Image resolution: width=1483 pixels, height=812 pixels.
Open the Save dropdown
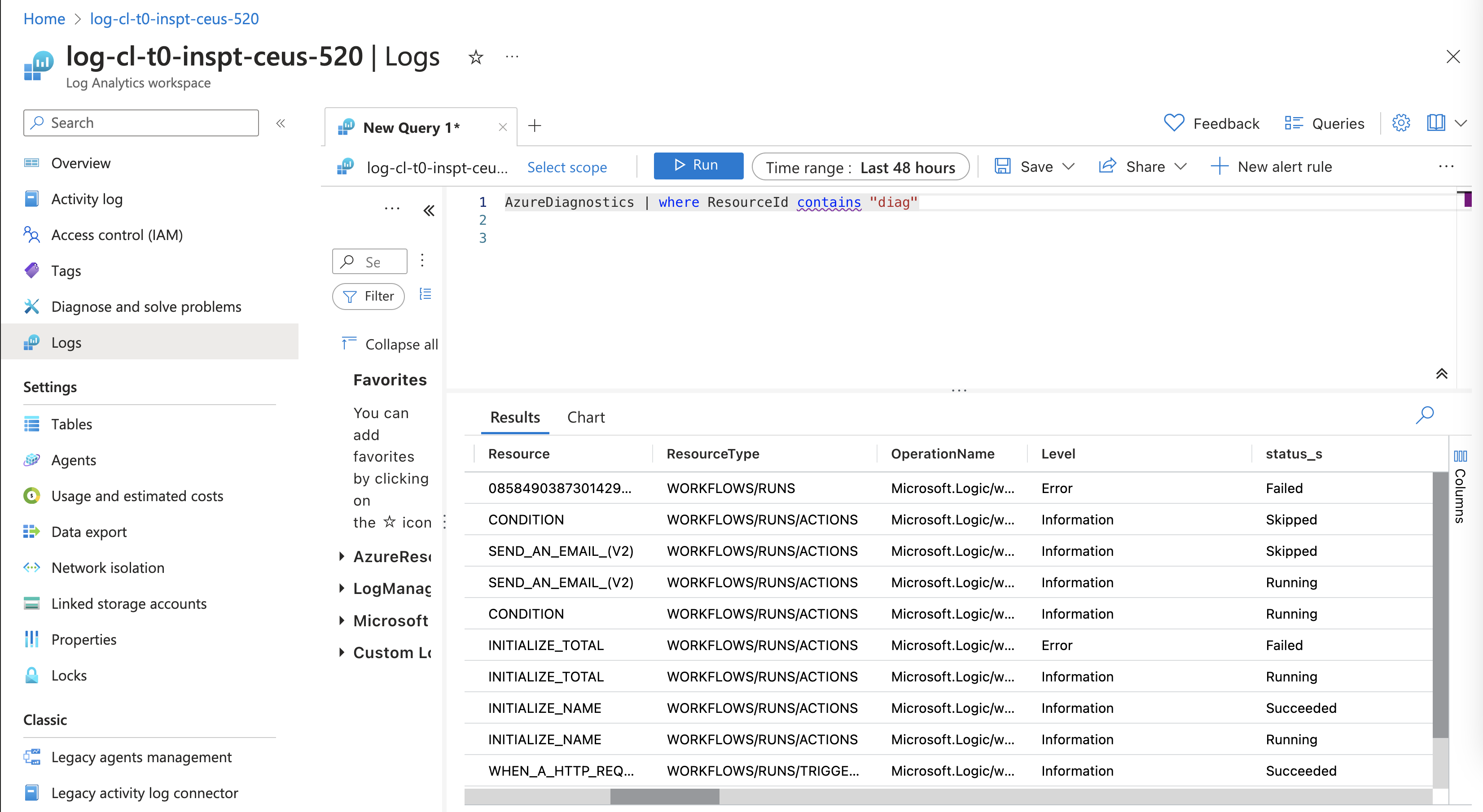(x=1035, y=166)
